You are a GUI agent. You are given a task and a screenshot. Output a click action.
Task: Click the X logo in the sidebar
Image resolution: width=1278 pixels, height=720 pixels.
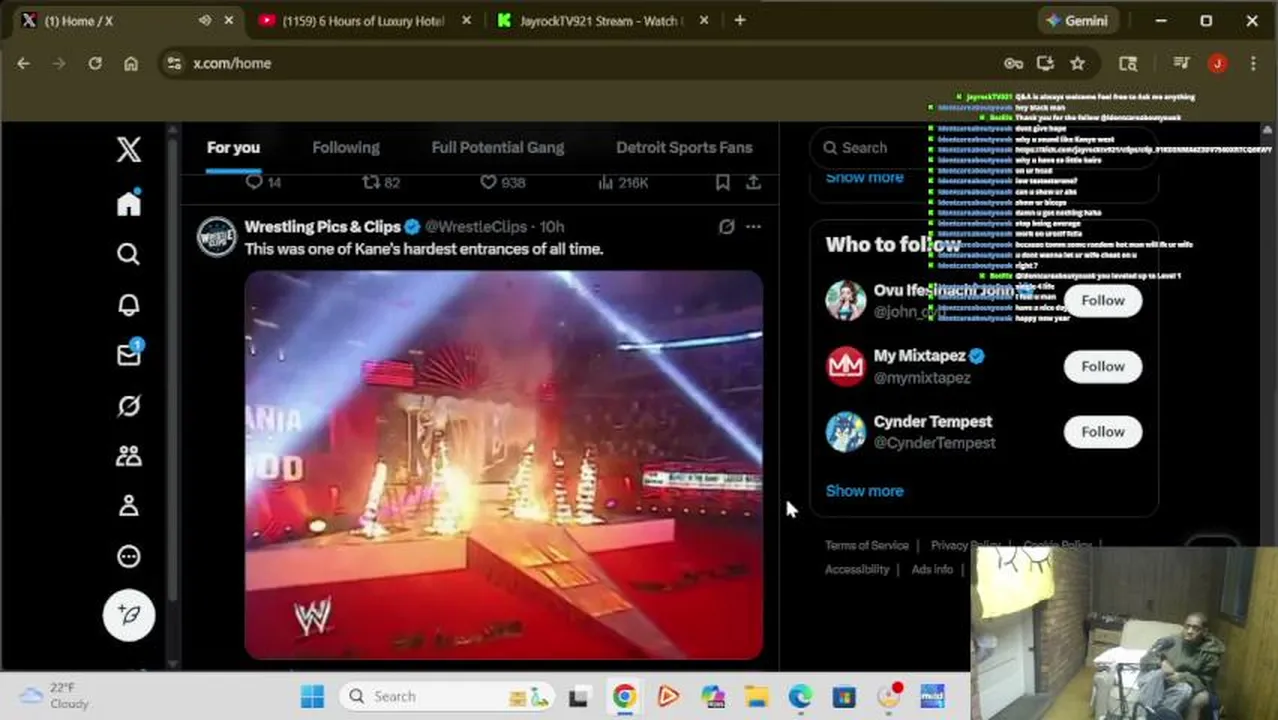coord(129,150)
